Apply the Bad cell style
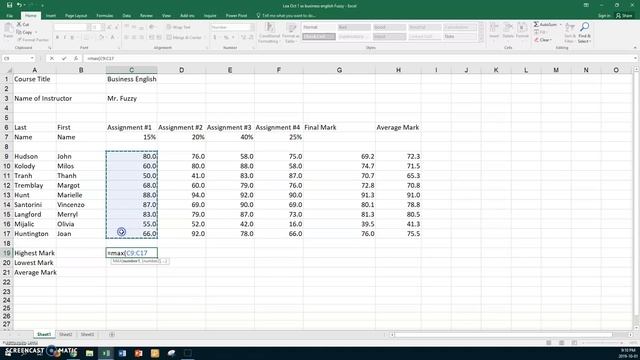Screen dimensions: 640x360 tap(354, 27)
